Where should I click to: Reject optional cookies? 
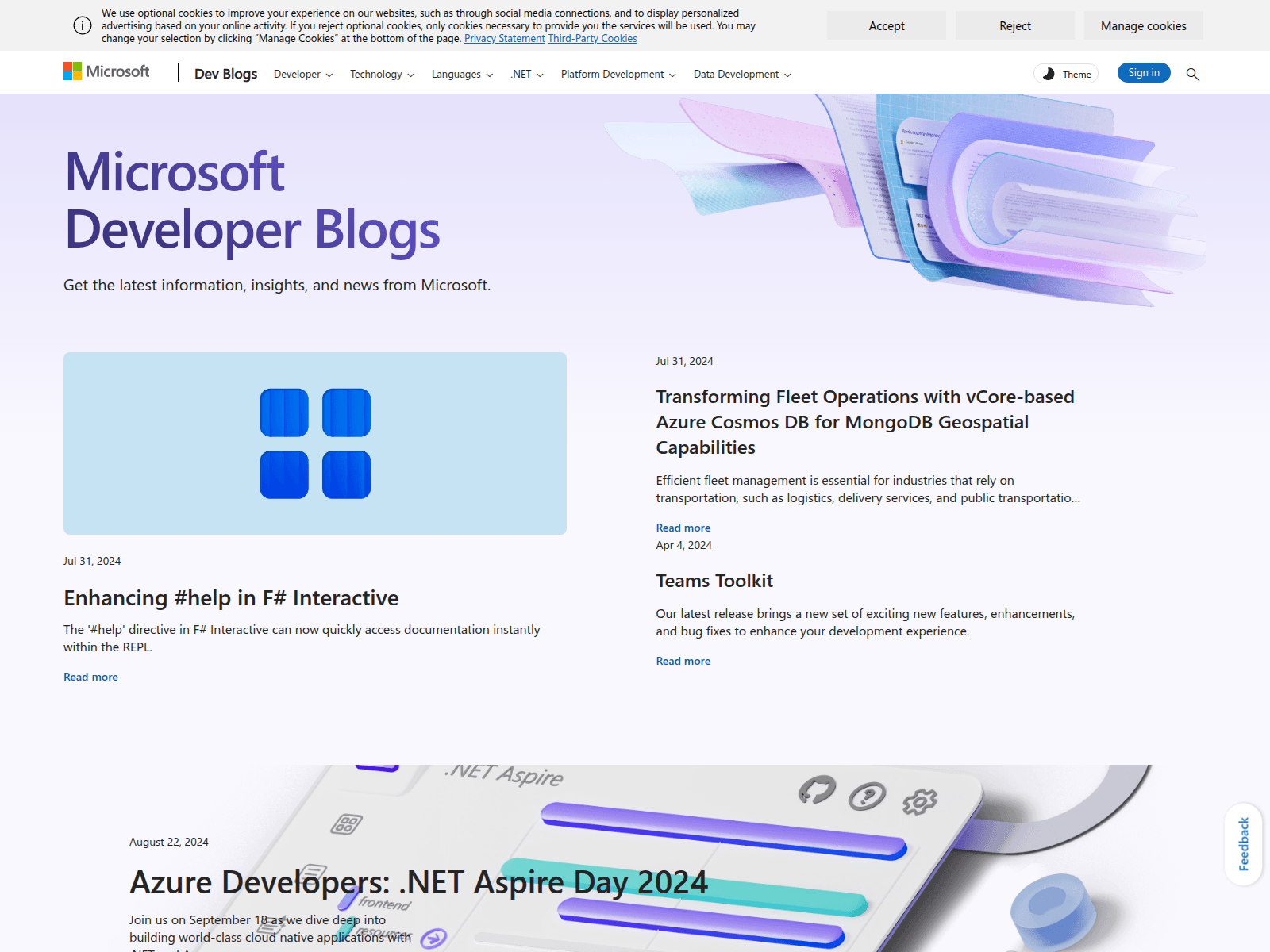click(1015, 25)
